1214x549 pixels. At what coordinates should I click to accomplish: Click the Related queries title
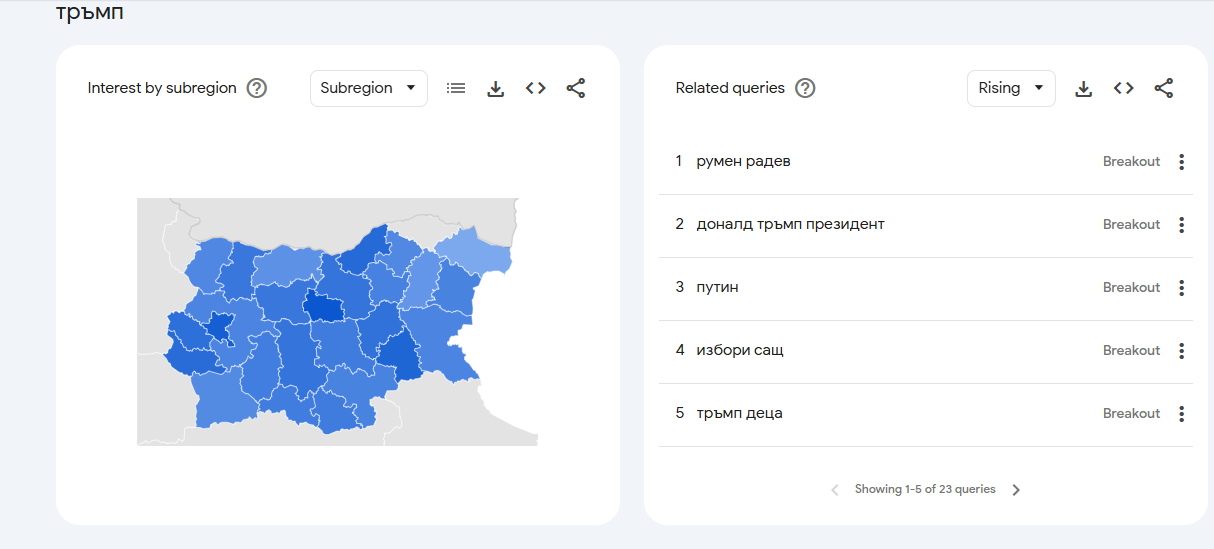tap(730, 88)
